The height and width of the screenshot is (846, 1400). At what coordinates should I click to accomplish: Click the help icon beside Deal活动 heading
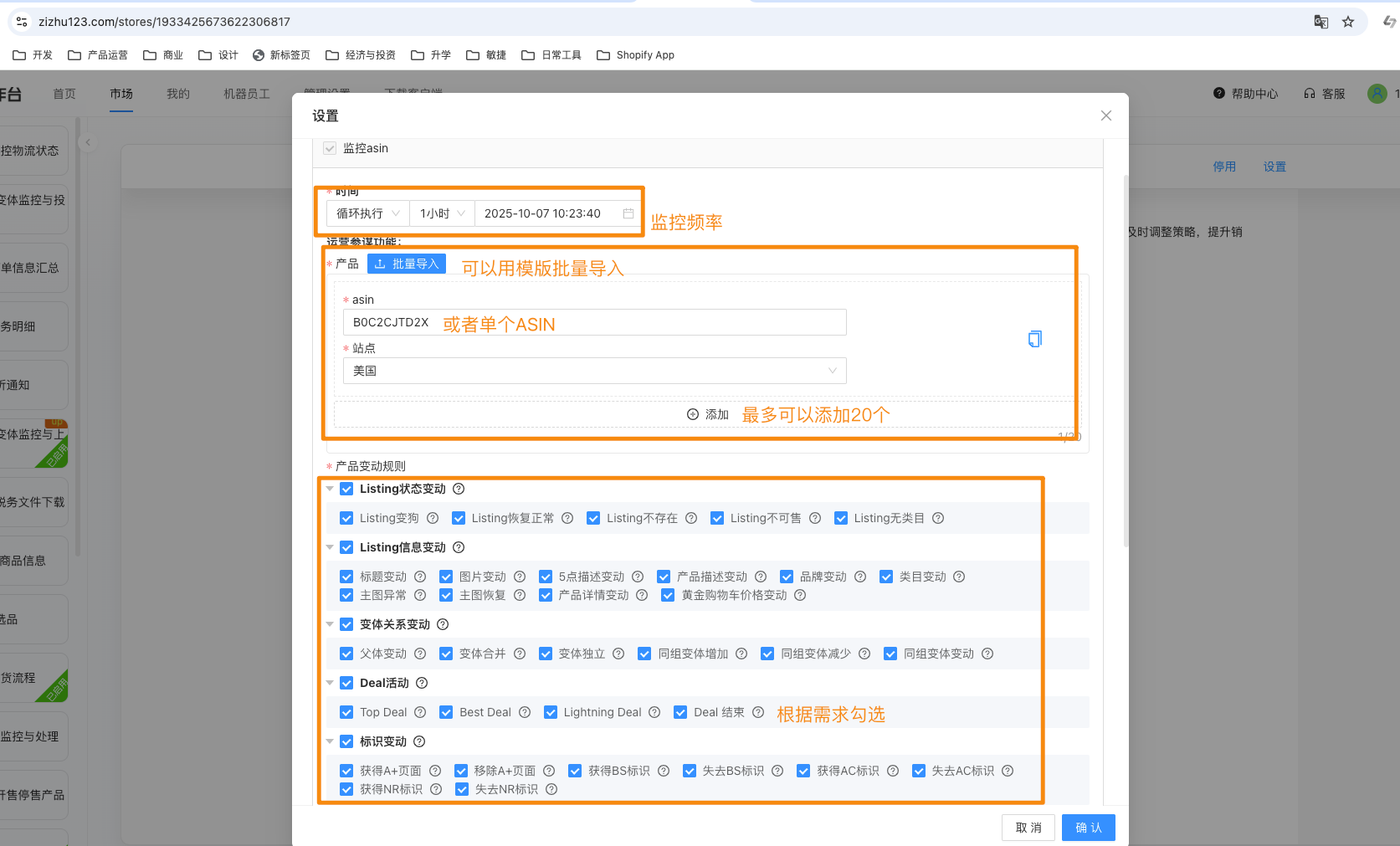pos(422,683)
